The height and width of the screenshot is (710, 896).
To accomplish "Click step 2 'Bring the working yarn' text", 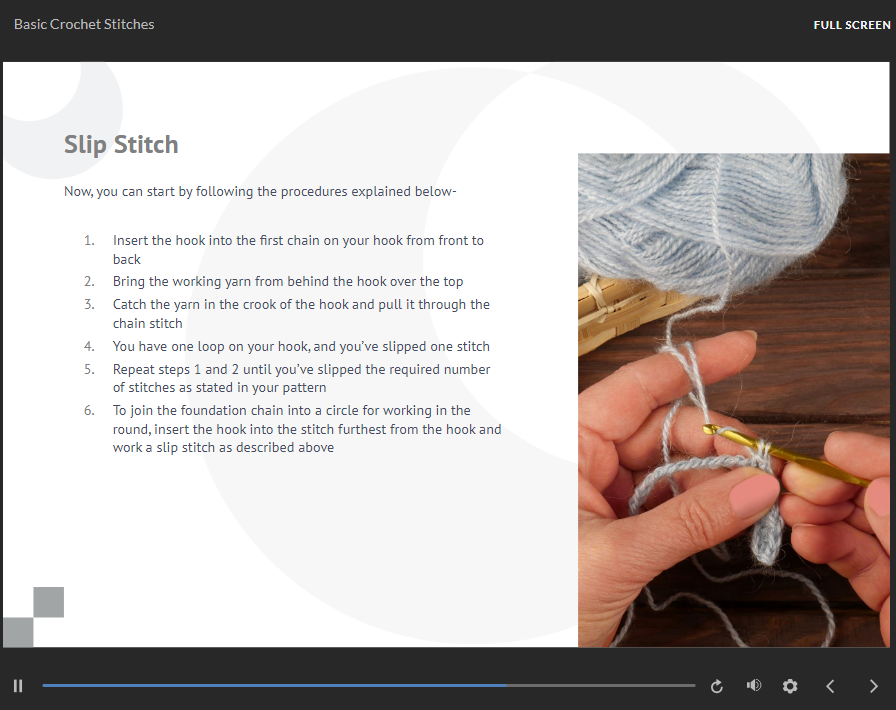I will [288, 281].
